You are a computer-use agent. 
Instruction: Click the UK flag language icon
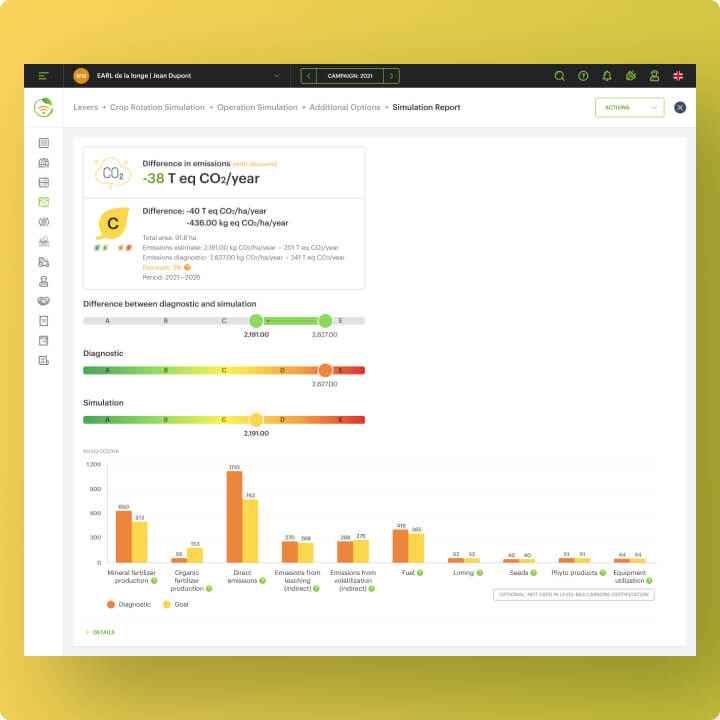[x=678, y=76]
